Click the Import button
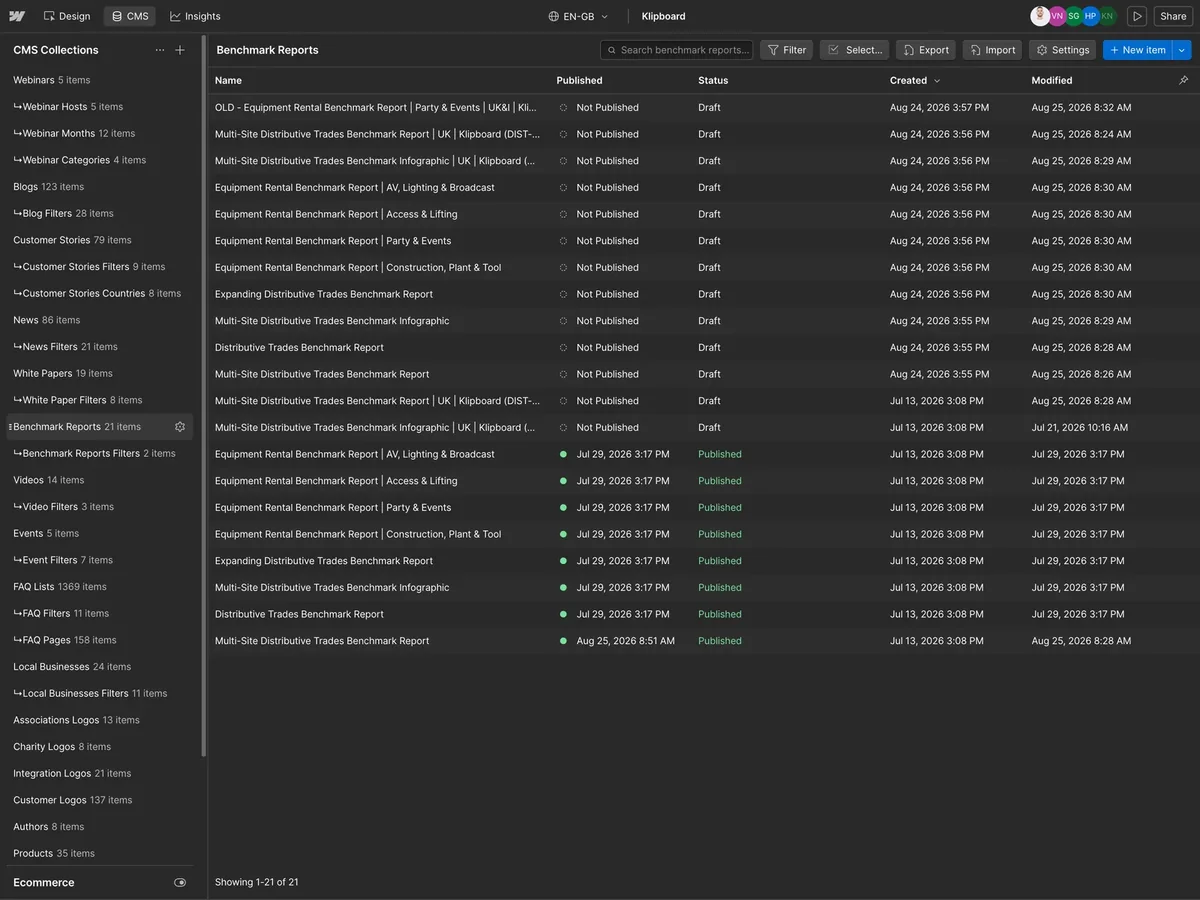 [x=992, y=50]
